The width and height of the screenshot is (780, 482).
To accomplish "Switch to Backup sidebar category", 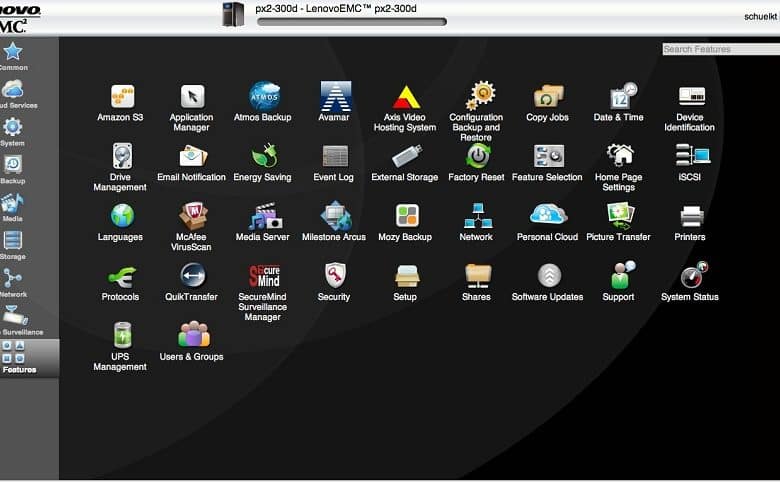I will [12, 170].
